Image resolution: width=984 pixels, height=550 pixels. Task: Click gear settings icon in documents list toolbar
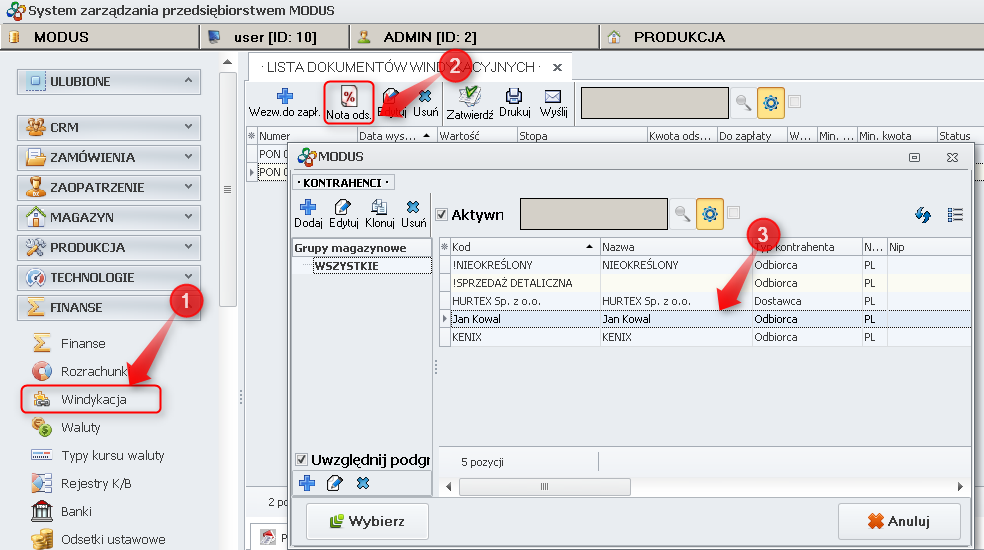(x=771, y=102)
